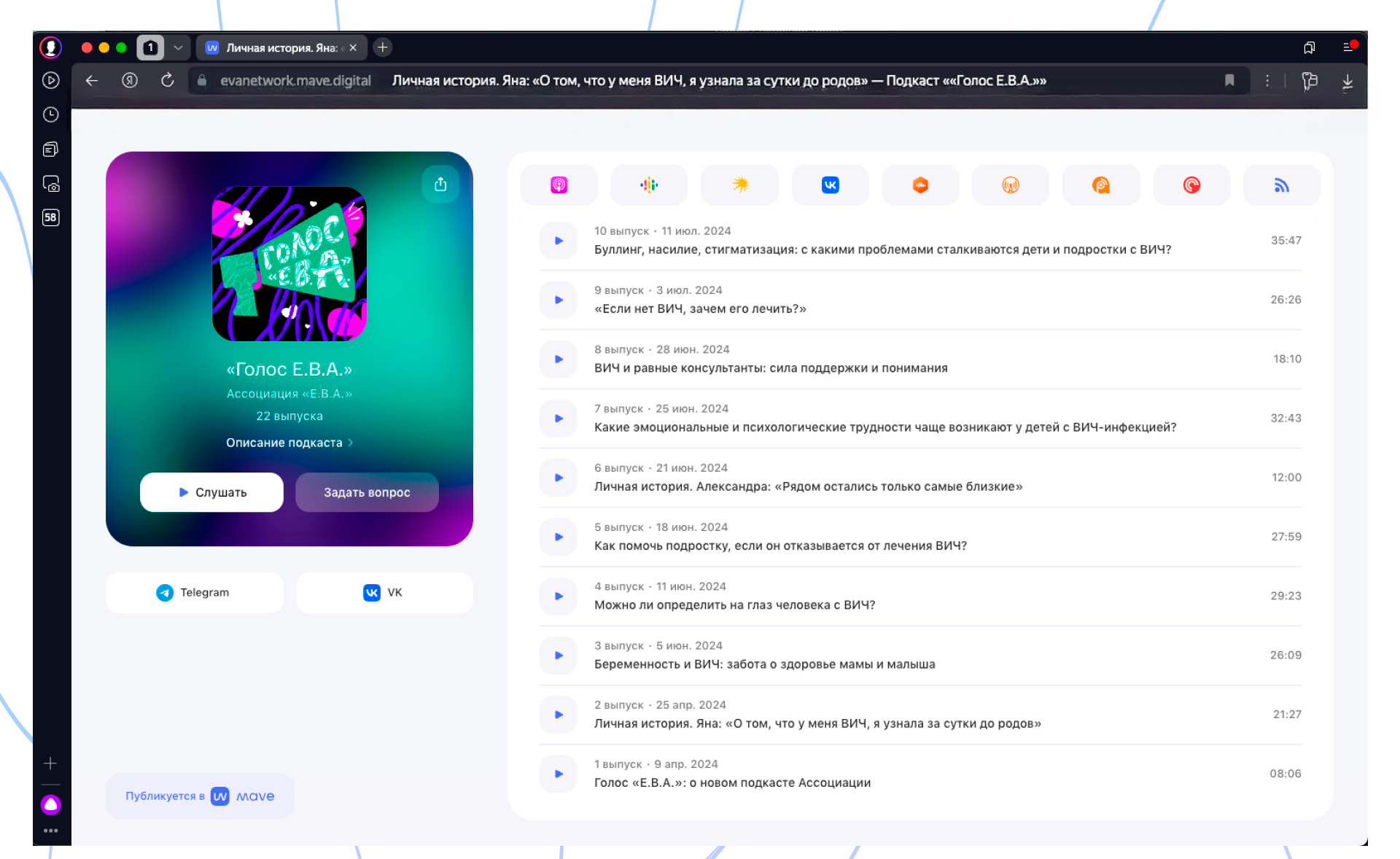1400x859 pixels.
Task: Play episode 6 Alexandra's personal story
Action: (x=559, y=478)
